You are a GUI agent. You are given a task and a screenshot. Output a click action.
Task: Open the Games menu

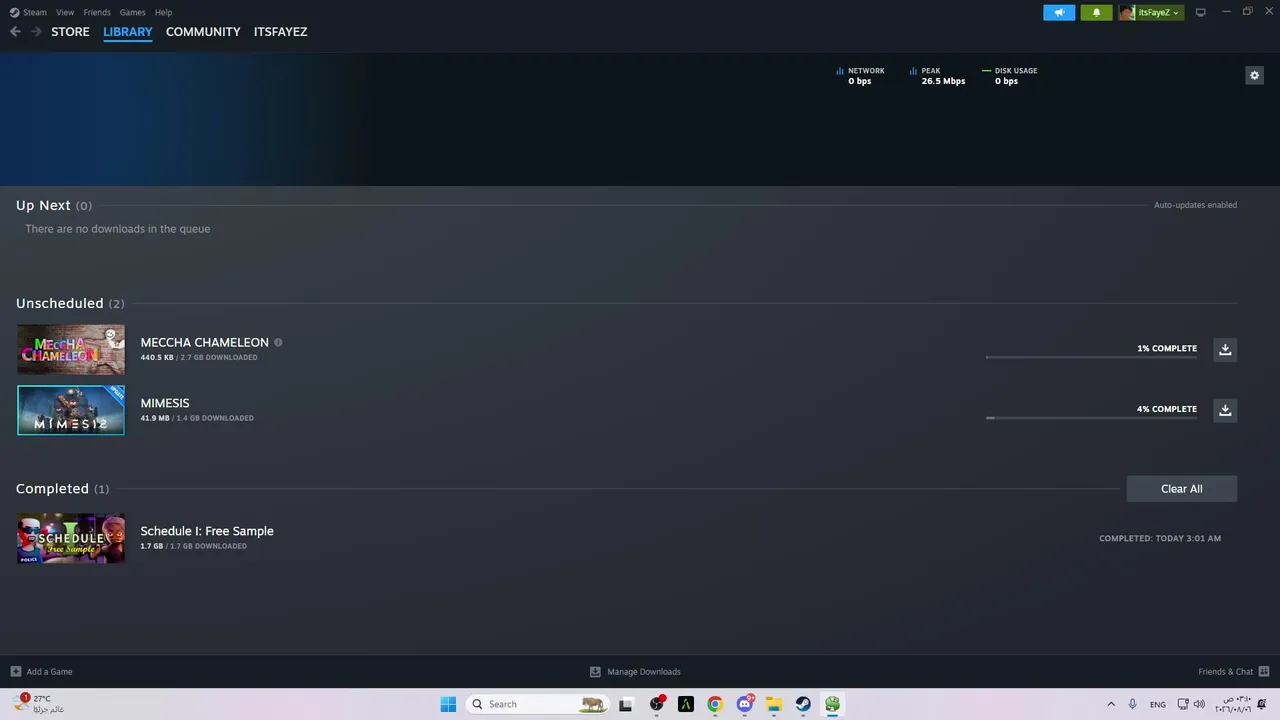tap(132, 12)
